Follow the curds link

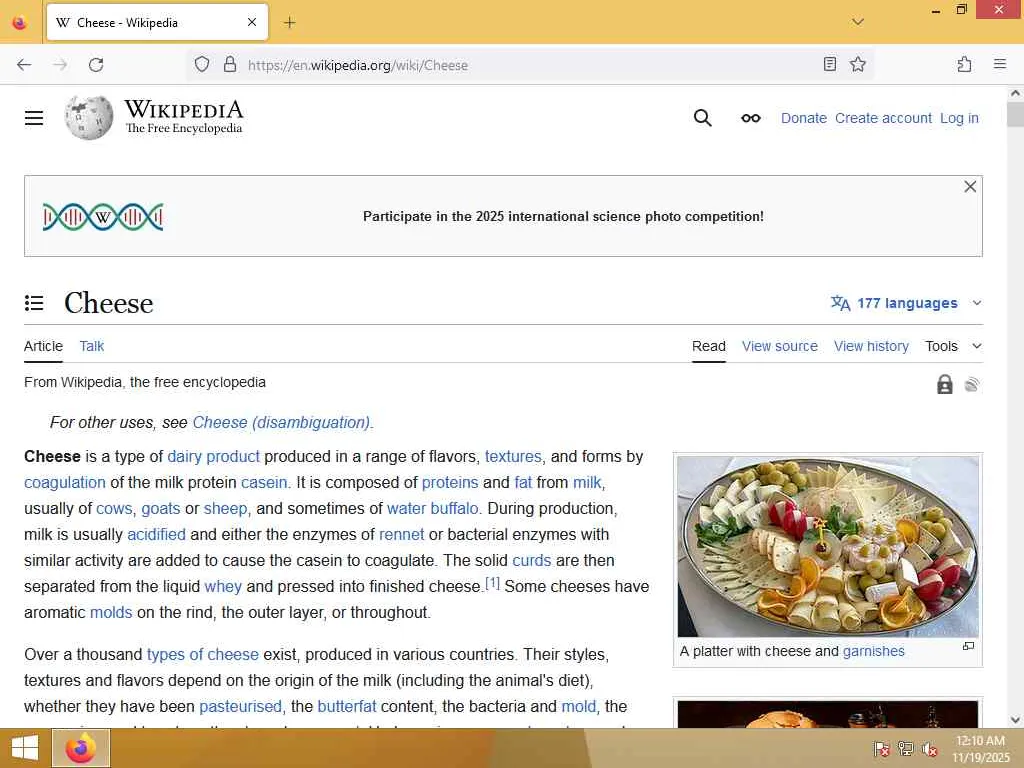click(532, 561)
